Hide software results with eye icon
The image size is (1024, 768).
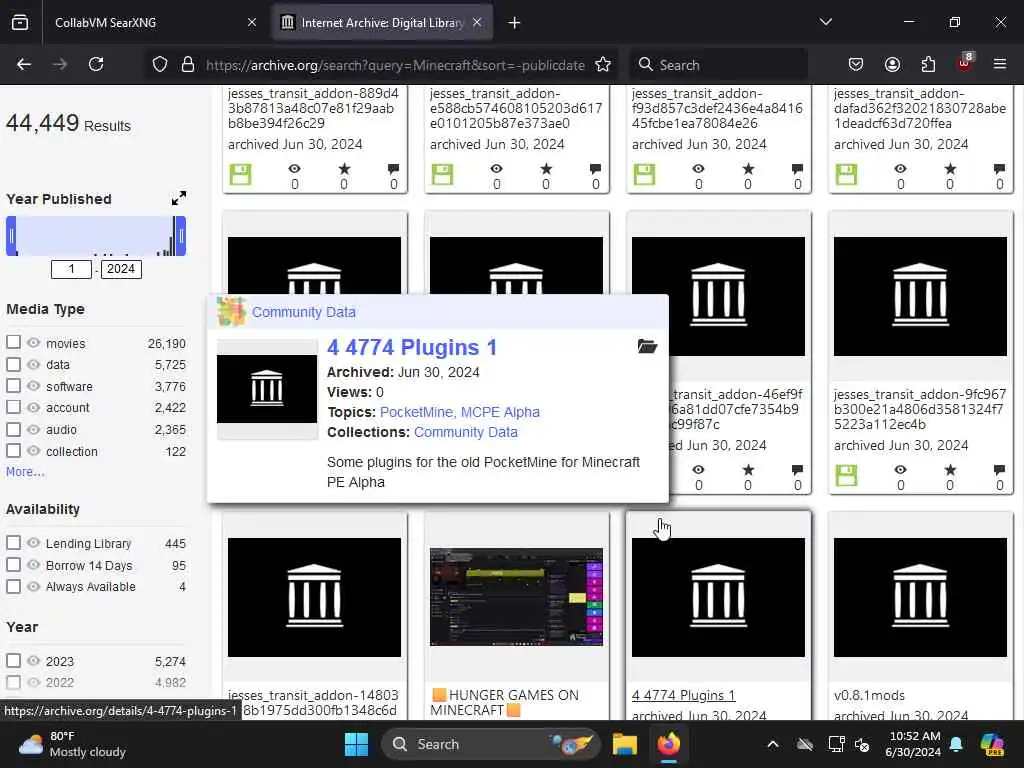[33, 386]
